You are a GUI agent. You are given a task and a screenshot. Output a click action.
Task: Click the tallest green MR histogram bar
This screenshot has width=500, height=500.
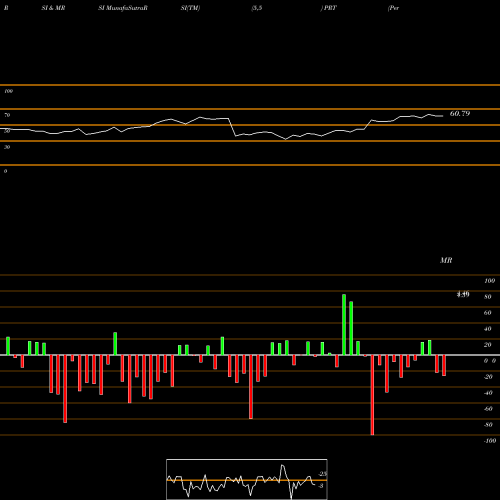click(x=344, y=324)
